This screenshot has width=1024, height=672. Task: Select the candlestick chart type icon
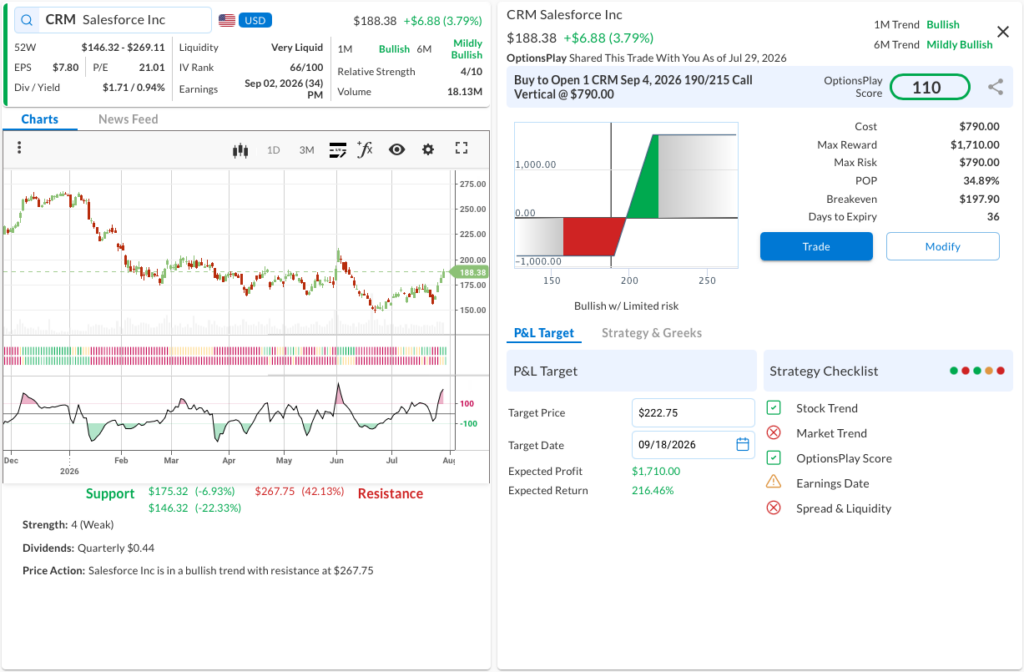pos(240,150)
